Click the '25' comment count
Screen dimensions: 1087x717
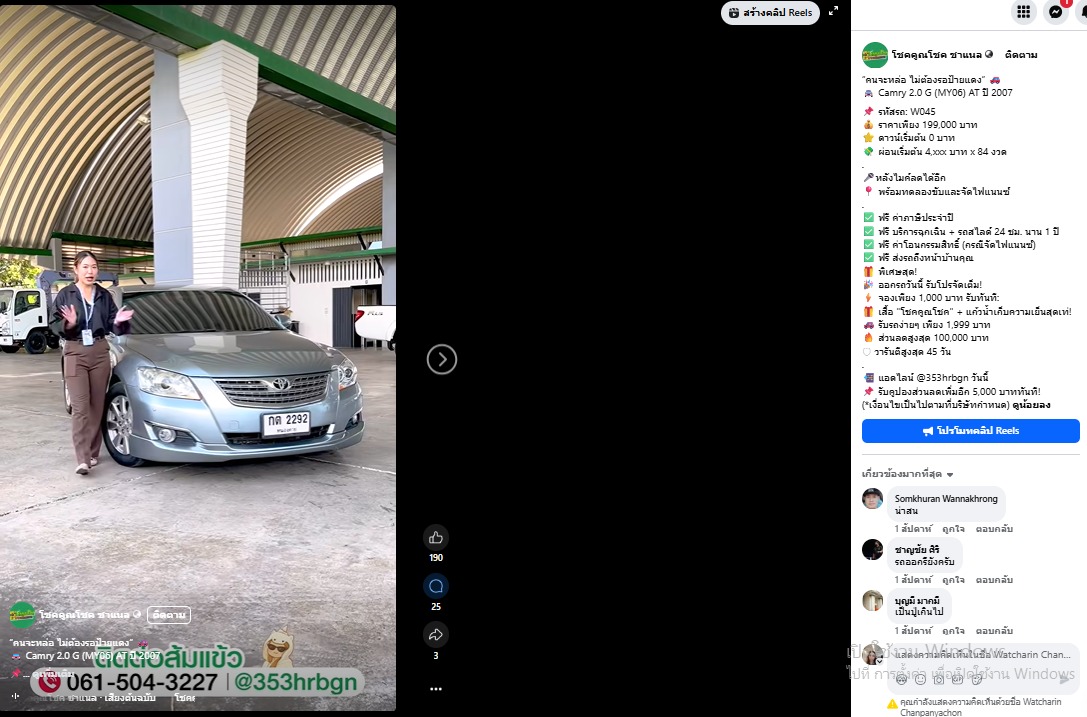tap(435, 607)
